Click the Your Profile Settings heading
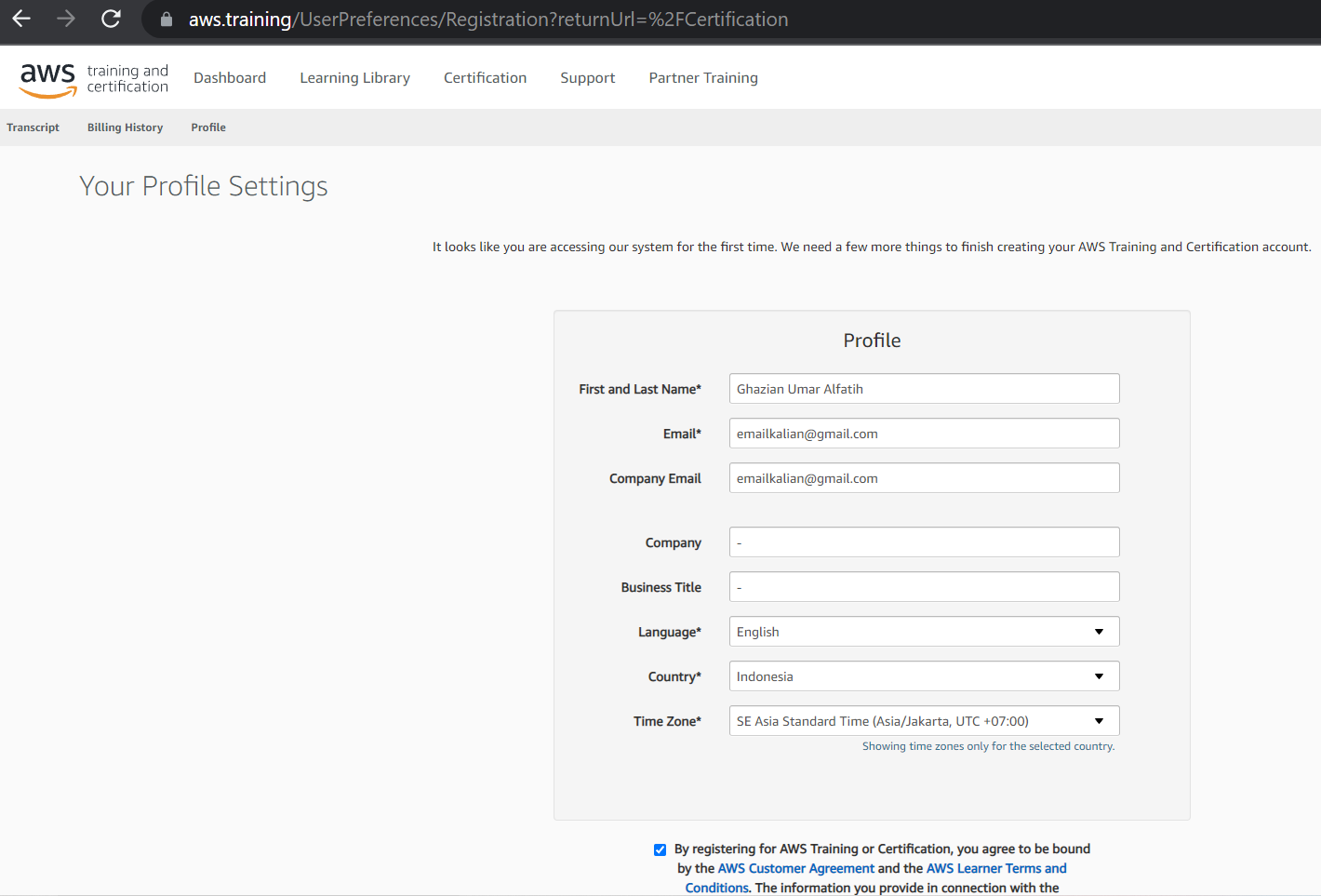The image size is (1321, 896). click(x=204, y=186)
